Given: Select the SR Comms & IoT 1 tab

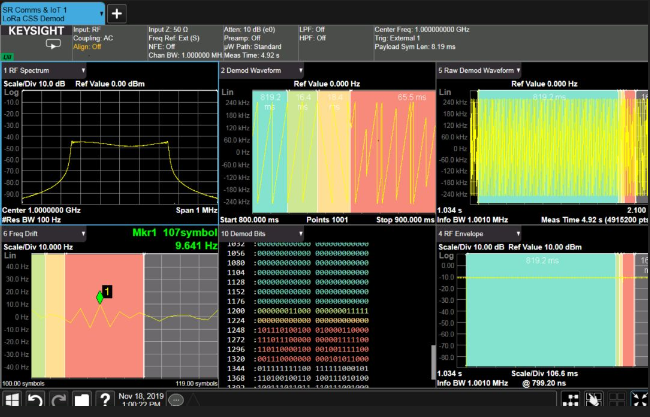Looking at the screenshot, I should point(50,13).
